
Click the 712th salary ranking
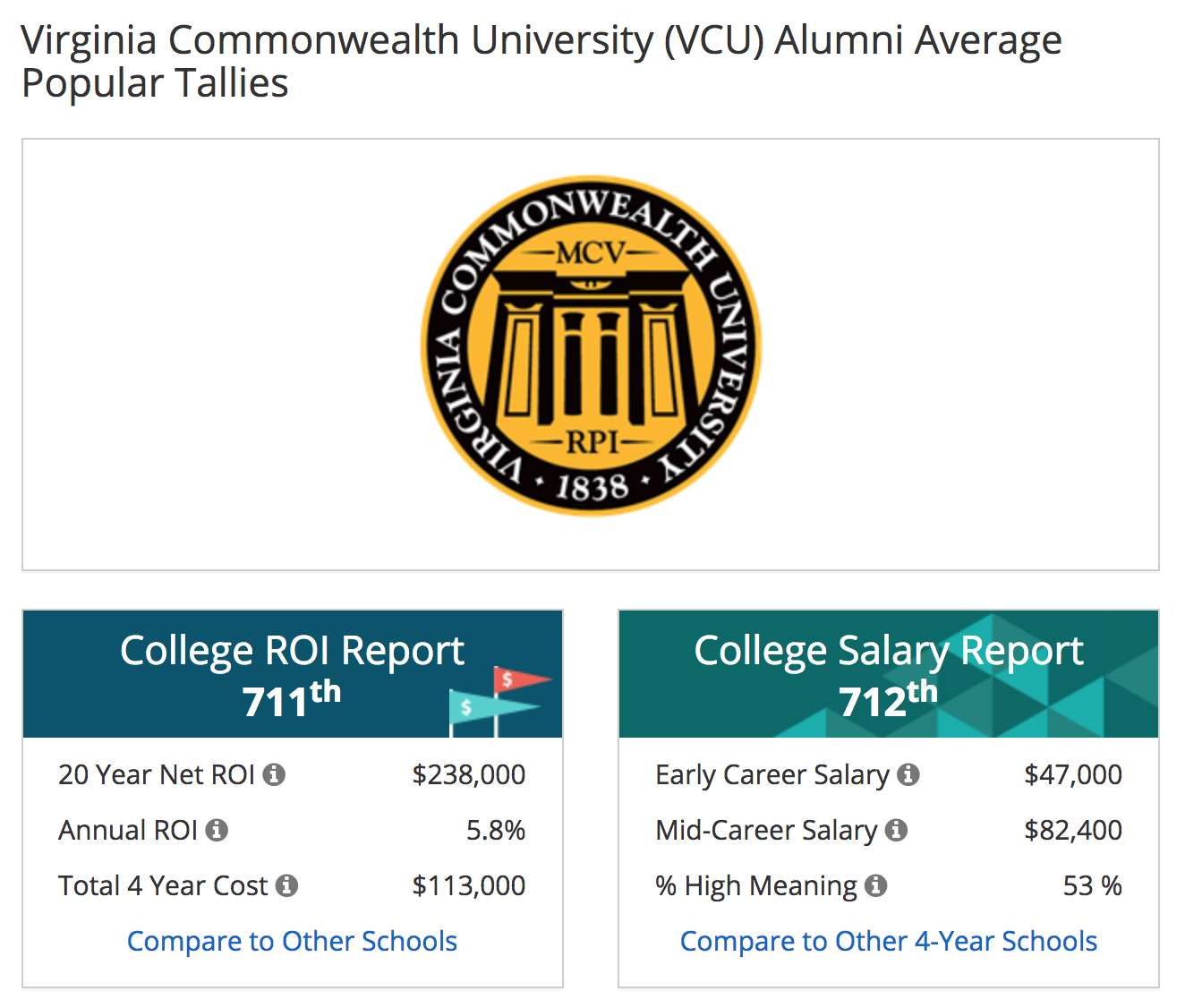(x=888, y=699)
